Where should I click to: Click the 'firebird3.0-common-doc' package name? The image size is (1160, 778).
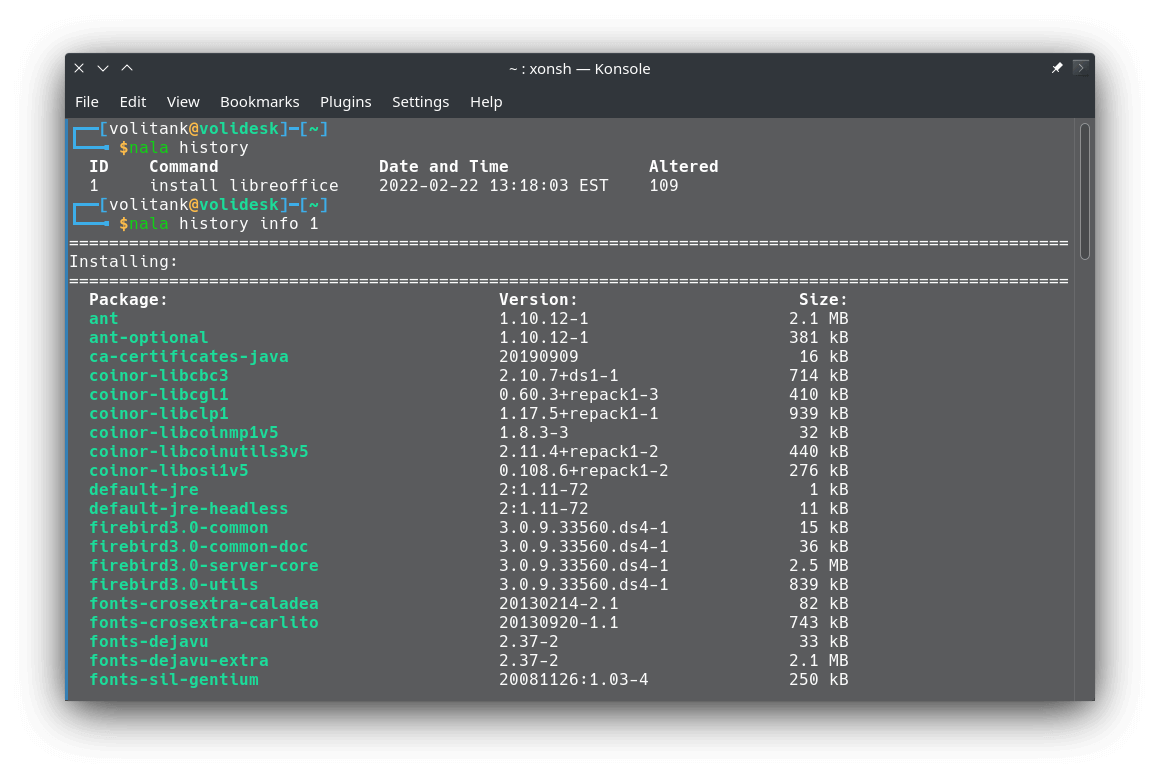click(199, 547)
